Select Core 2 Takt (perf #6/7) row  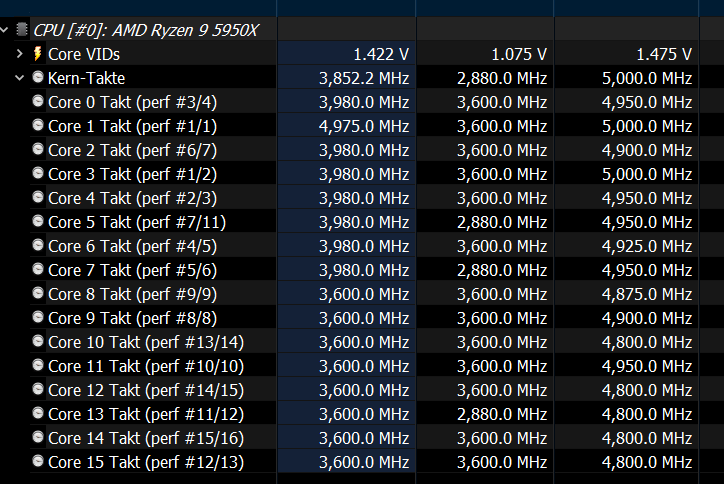click(x=362, y=150)
